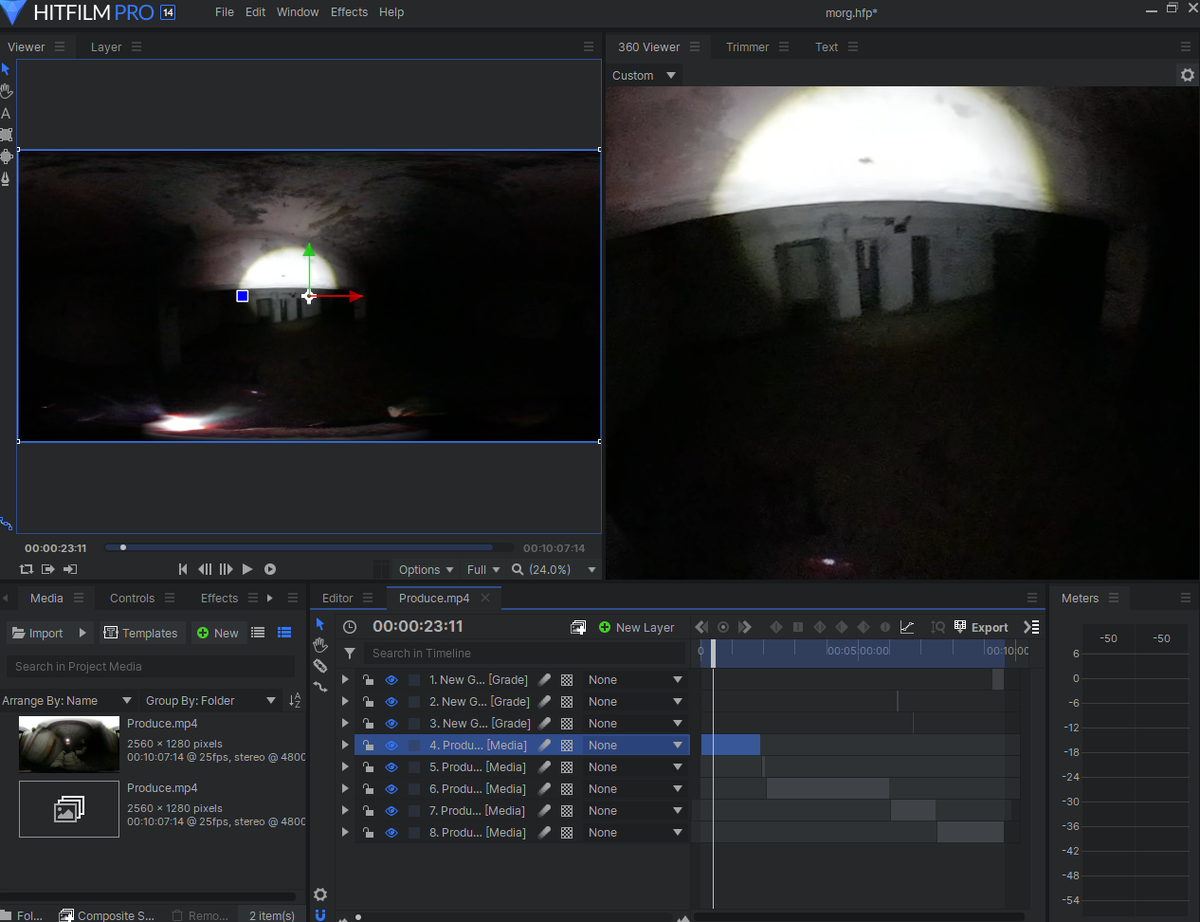Select the Pen mask tool in the Viewer
This screenshot has width=1200, height=922.
[x=6, y=179]
